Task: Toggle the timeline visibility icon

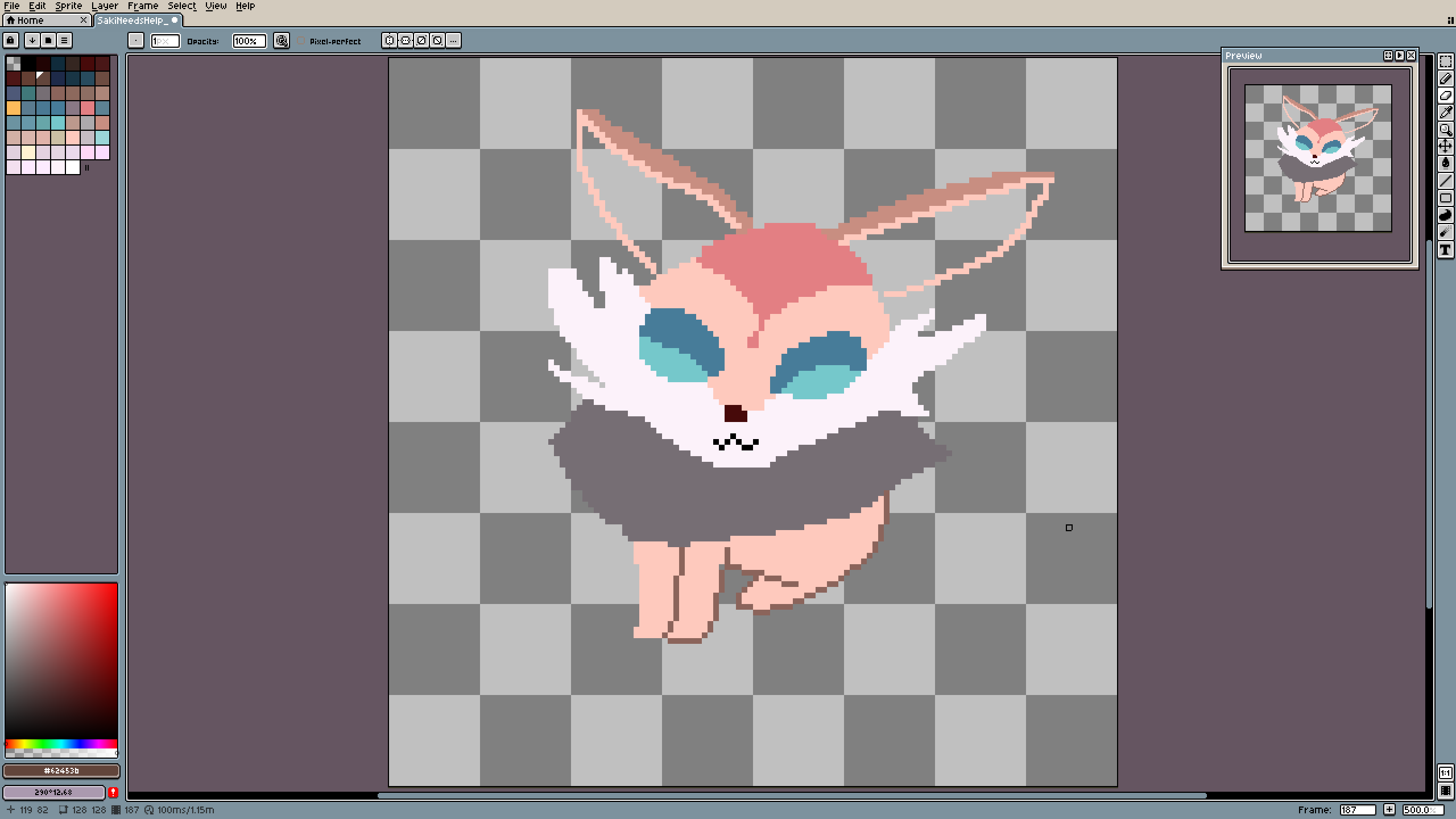Action: click(1445, 791)
